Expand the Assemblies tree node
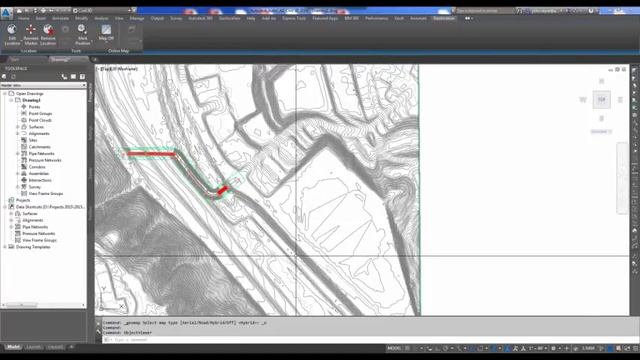The width and height of the screenshot is (640, 360). [18, 173]
